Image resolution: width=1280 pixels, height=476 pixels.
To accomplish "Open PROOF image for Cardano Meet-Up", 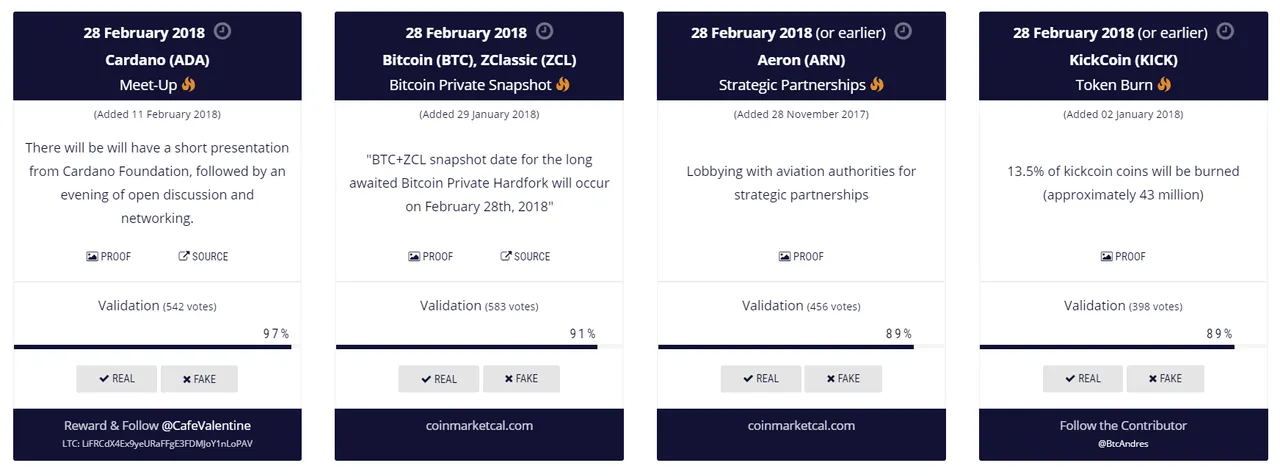I will point(109,257).
